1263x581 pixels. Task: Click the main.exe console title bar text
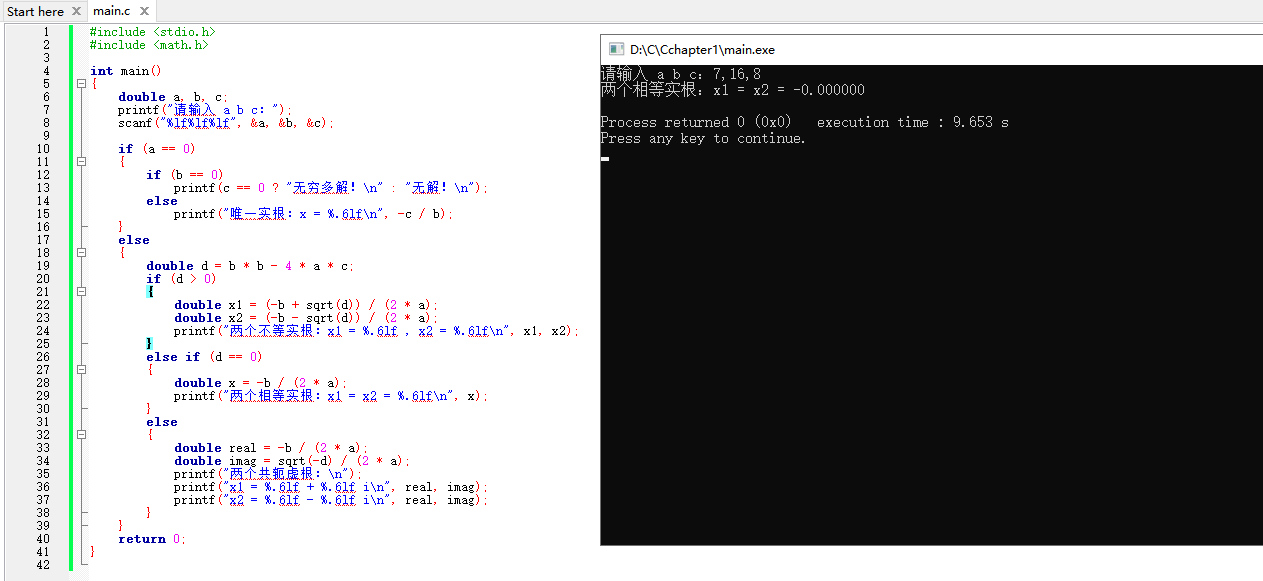pyautogui.click(x=702, y=49)
